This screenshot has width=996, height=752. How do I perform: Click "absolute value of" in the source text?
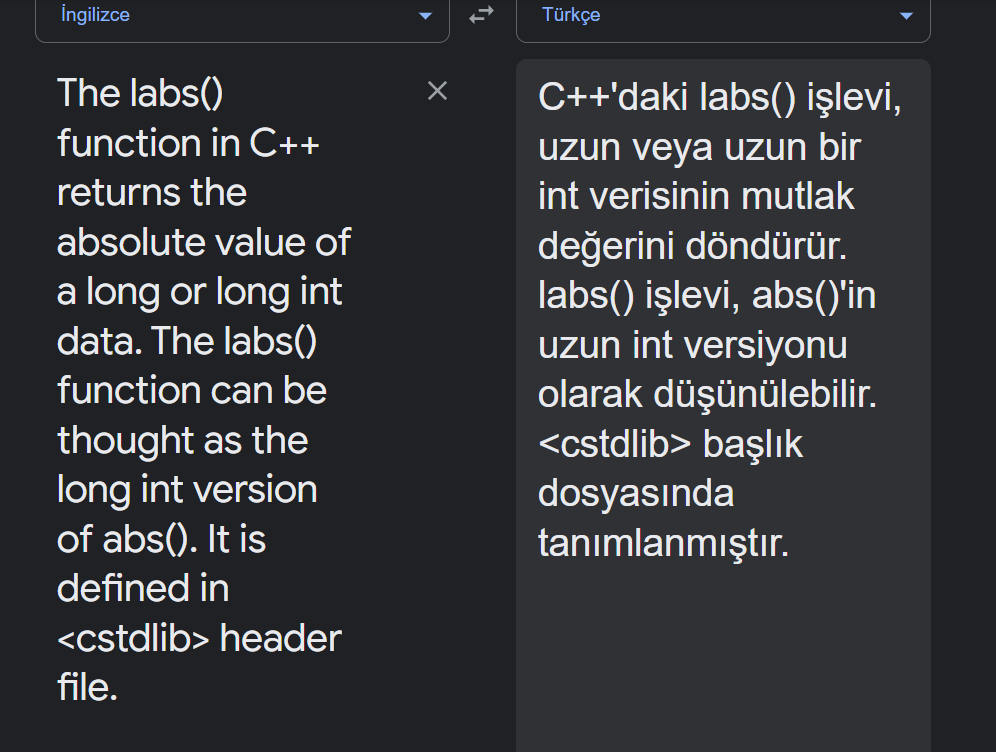pyautogui.click(x=204, y=242)
